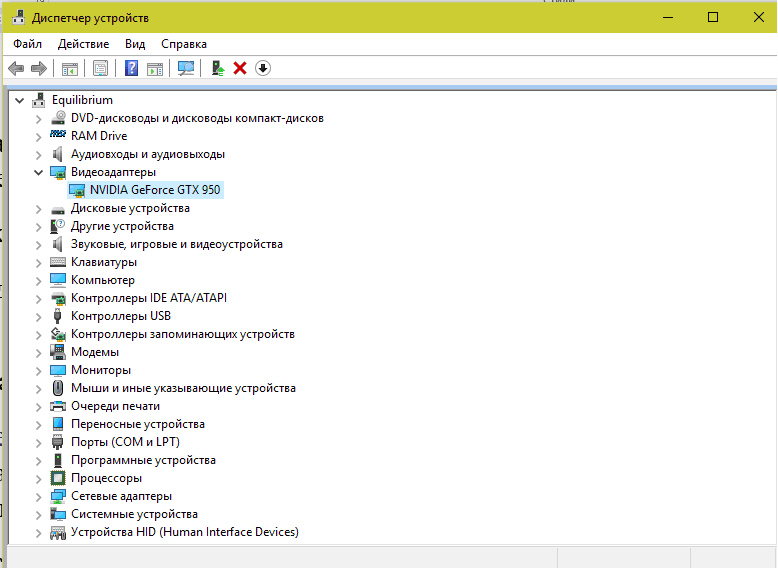Click Update driver toolbar icon

(218, 68)
